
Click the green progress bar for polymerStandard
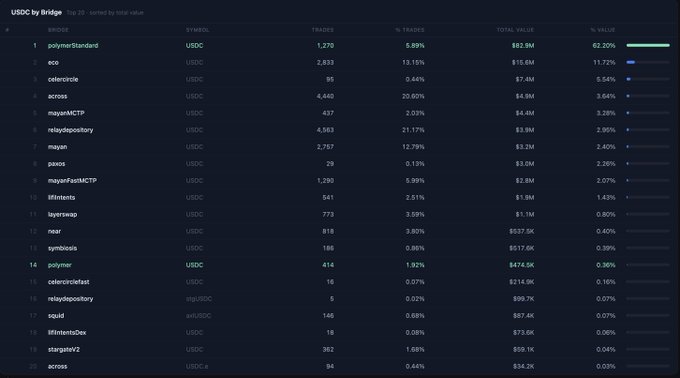click(648, 45)
